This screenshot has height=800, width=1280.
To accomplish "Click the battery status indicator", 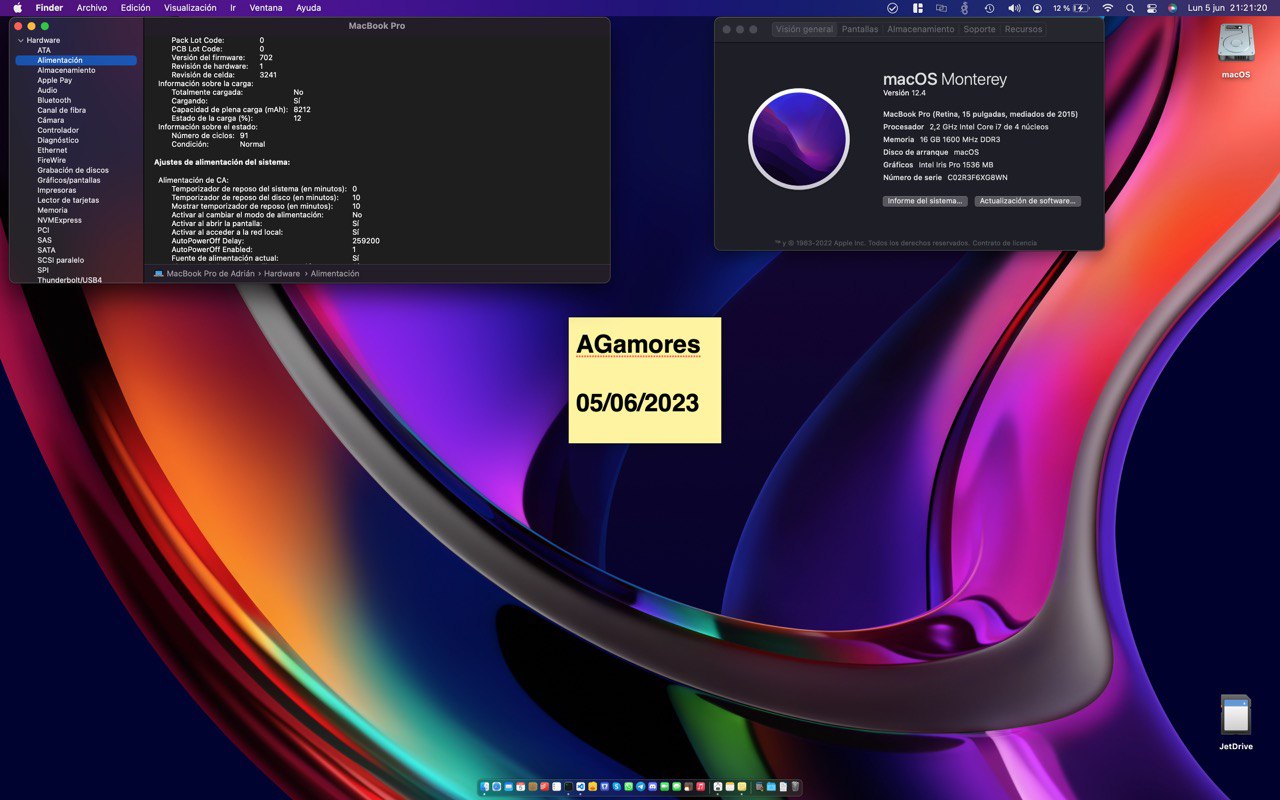I will click(x=1071, y=7).
